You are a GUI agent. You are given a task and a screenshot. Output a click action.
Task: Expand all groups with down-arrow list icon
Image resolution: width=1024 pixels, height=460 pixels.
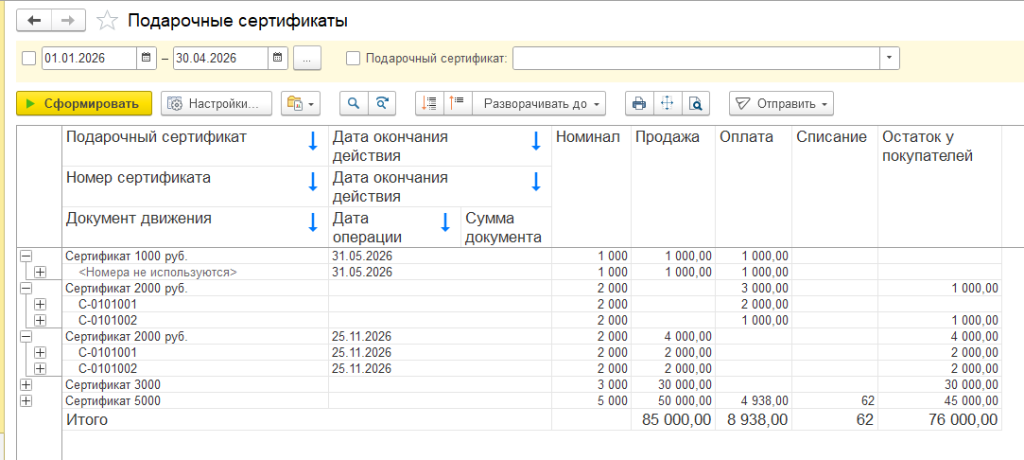429,103
